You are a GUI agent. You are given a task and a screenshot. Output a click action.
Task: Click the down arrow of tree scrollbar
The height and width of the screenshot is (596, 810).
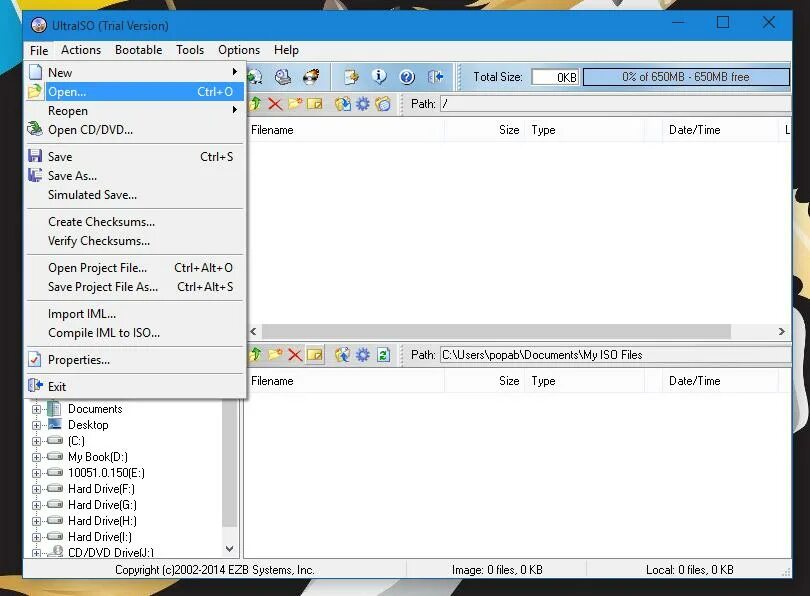point(230,548)
